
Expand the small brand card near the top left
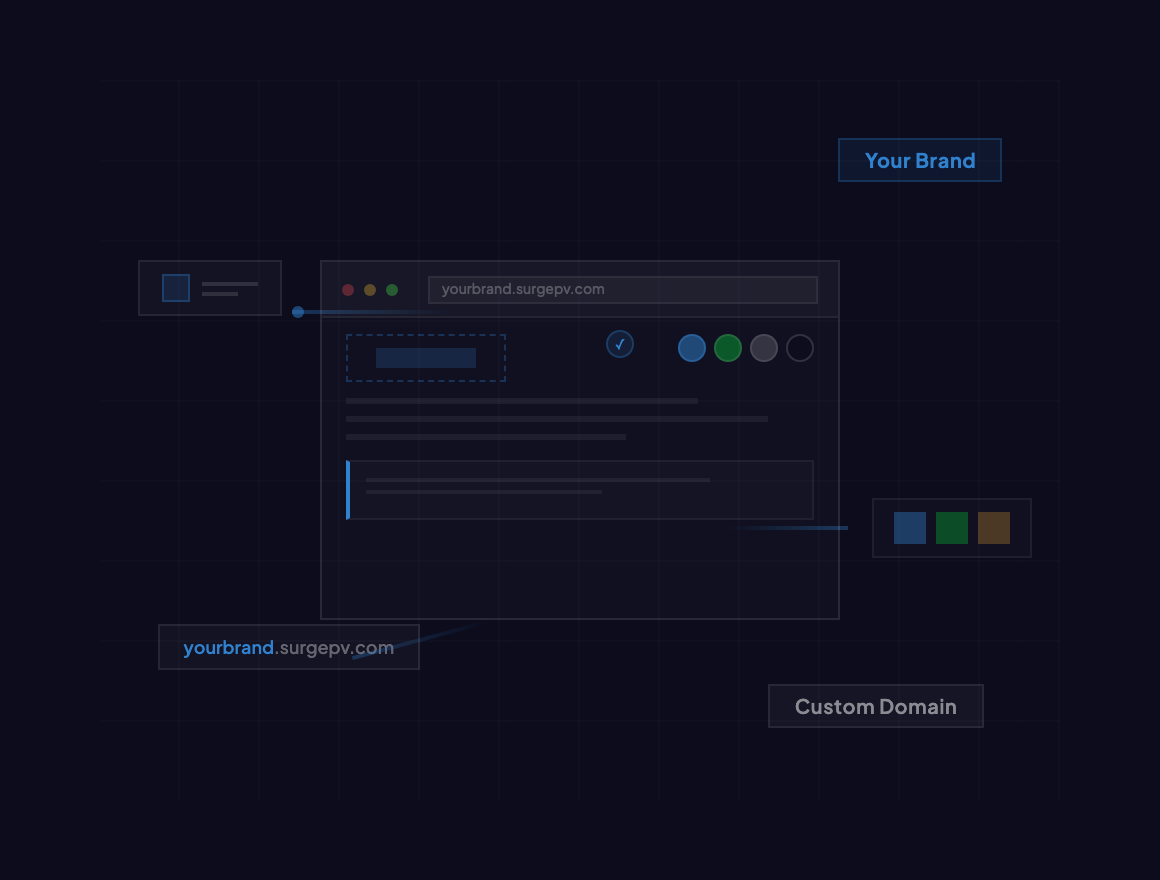(x=210, y=287)
